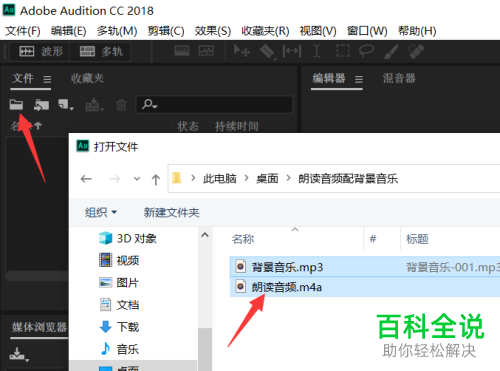Open the 编辑(E) menu

68,31
